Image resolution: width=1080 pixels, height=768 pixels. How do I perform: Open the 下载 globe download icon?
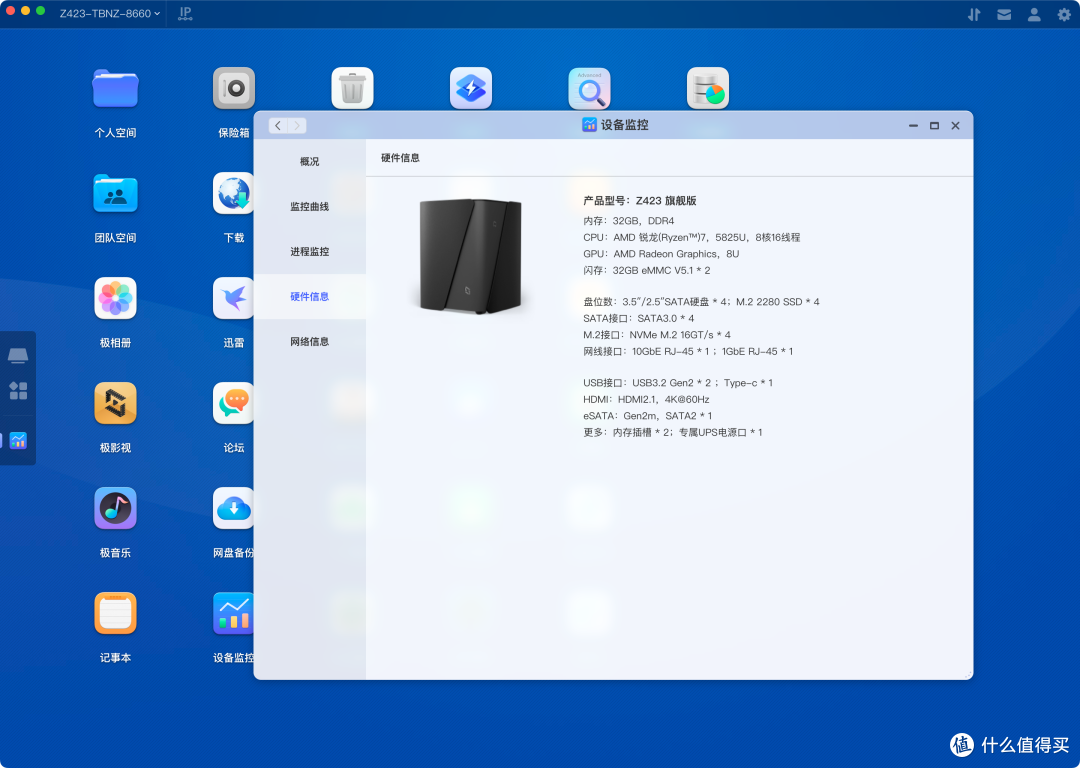[233, 194]
